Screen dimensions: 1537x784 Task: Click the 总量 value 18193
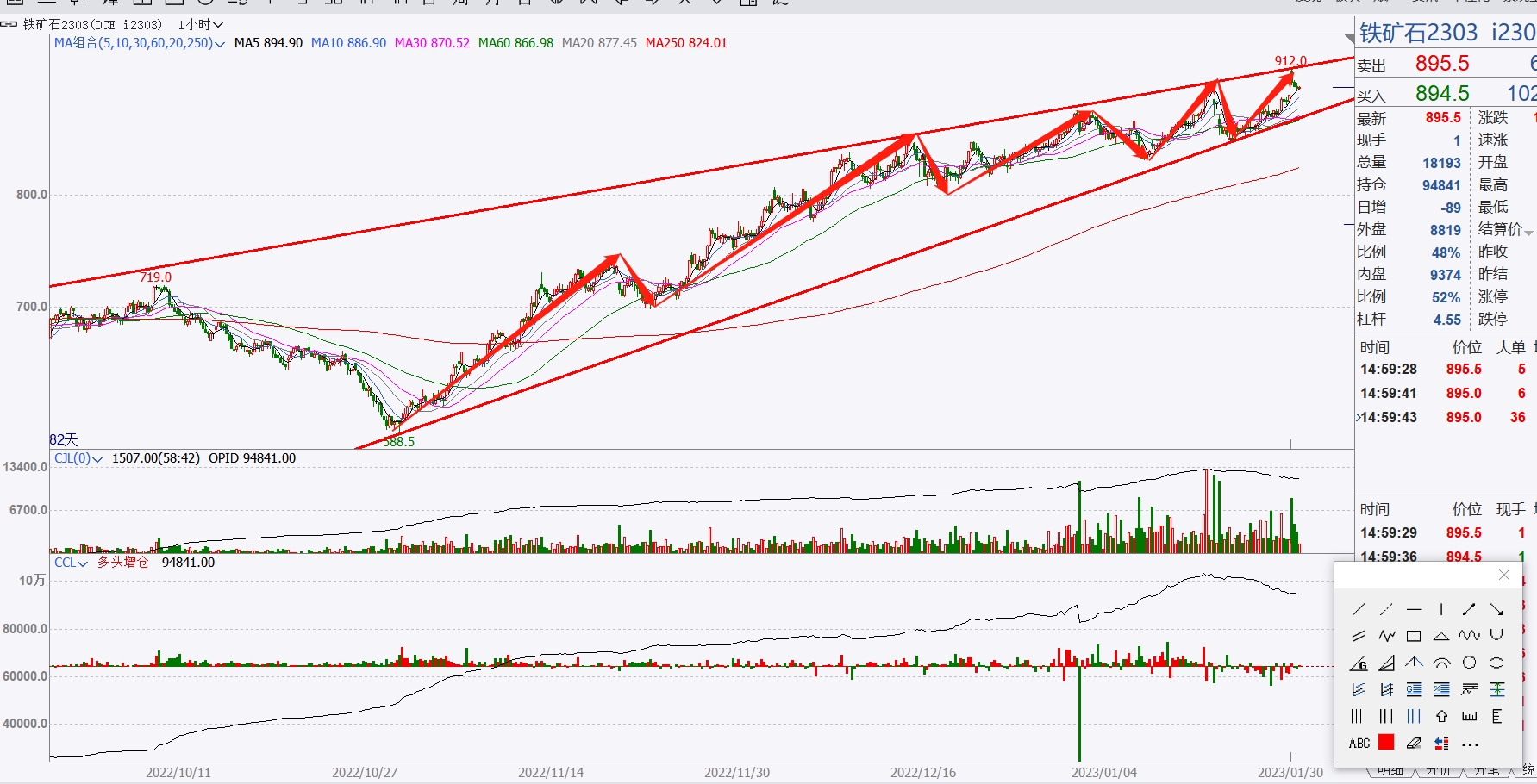click(1441, 163)
